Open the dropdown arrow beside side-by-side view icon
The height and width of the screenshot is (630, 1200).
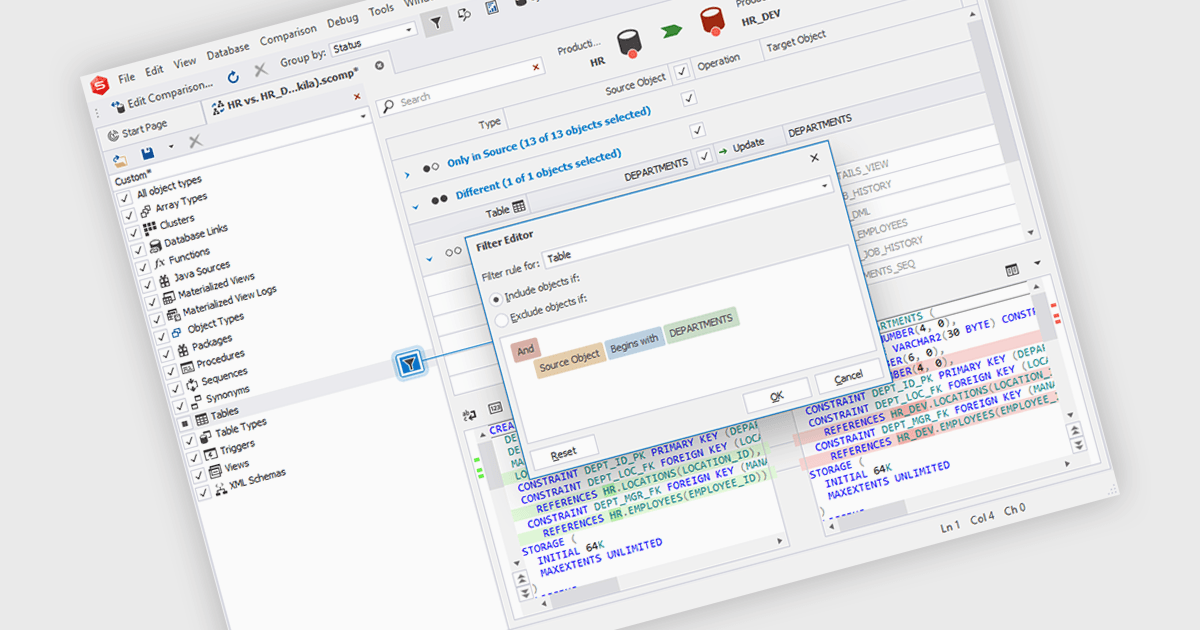(1035, 265)
